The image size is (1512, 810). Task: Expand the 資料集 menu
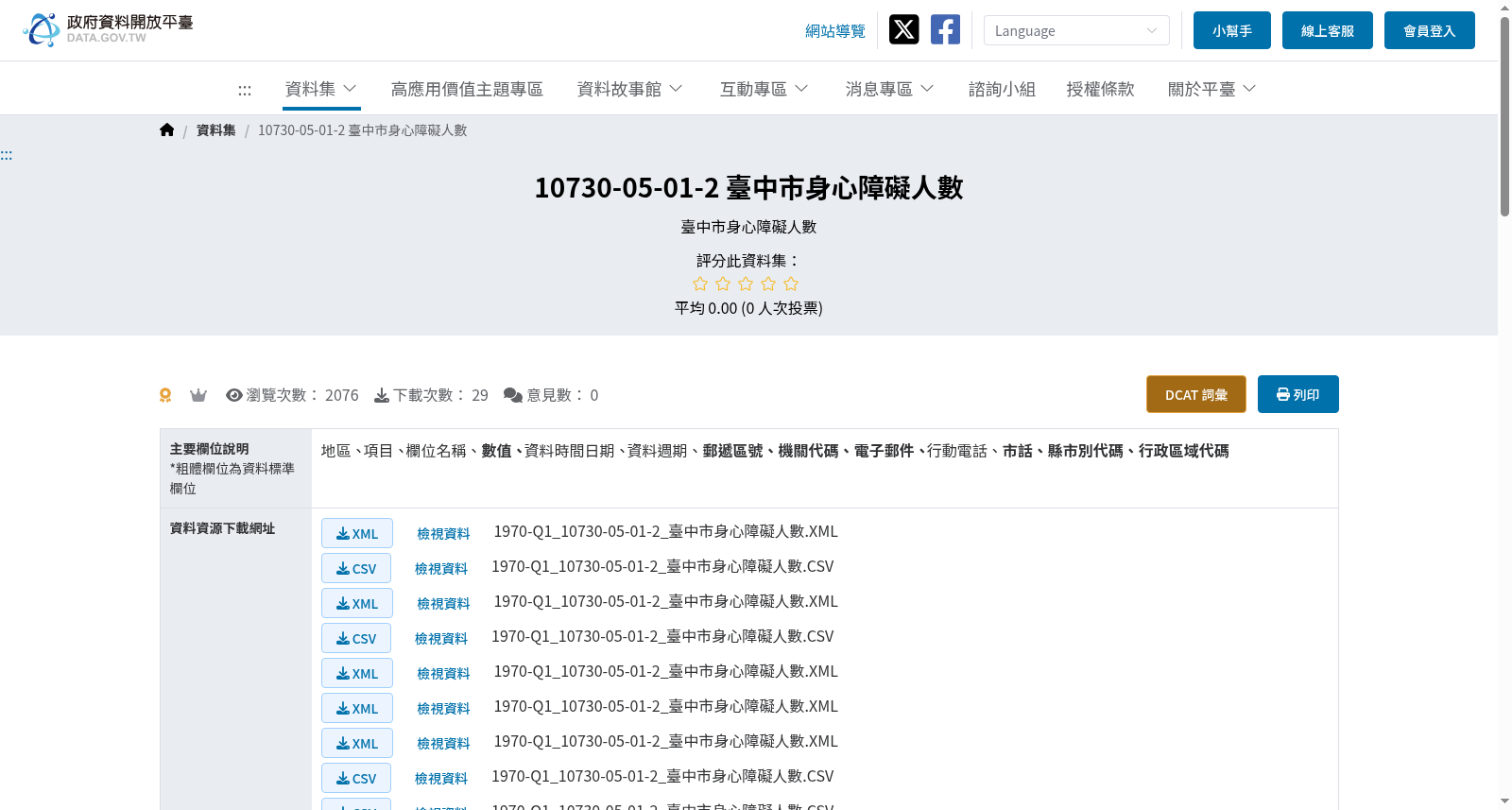click(321, 89)
